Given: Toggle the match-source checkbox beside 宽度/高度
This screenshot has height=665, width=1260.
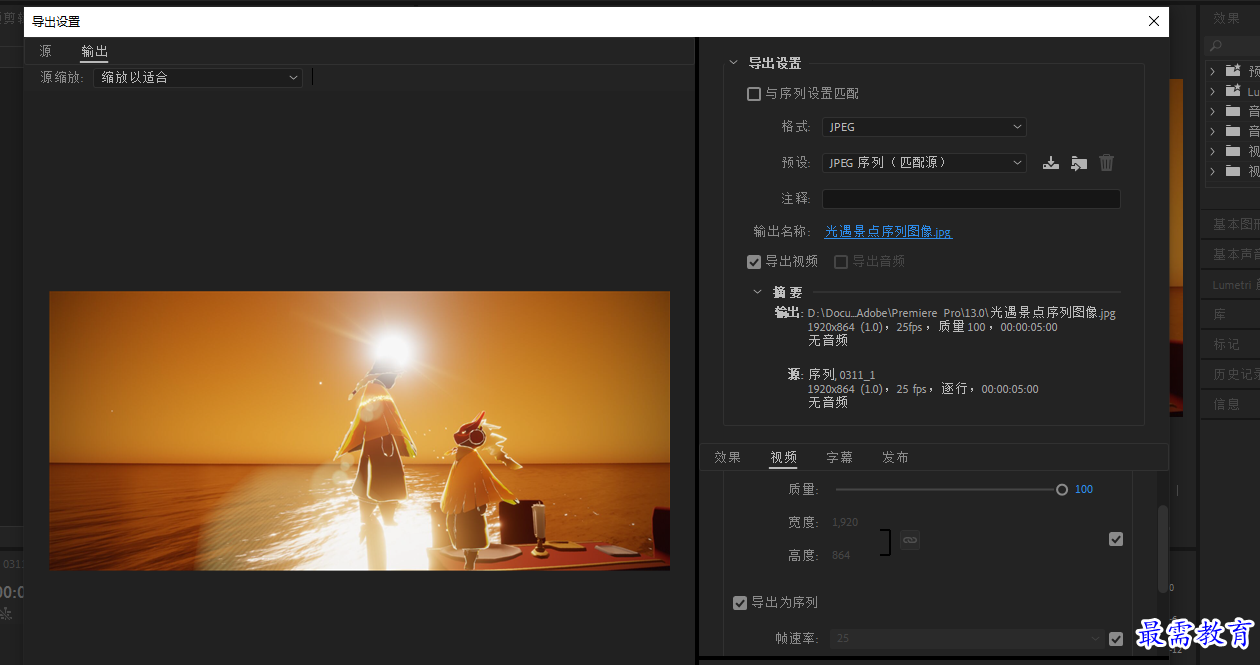Looking at the screenshot, I should coord(1116,539).
